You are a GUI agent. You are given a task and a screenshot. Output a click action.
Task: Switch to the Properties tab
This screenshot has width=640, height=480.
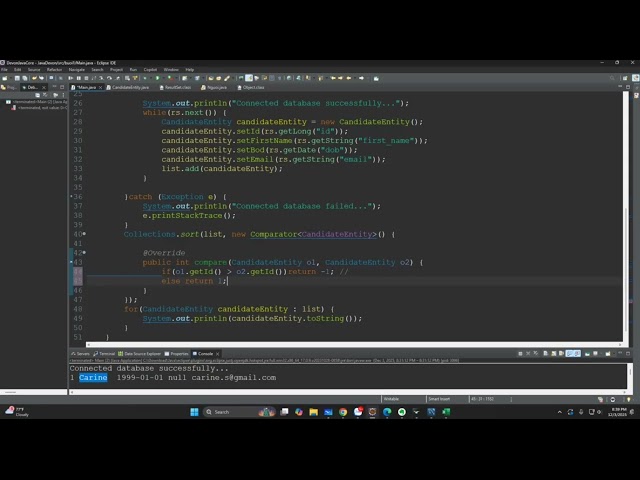pos(176,354)
